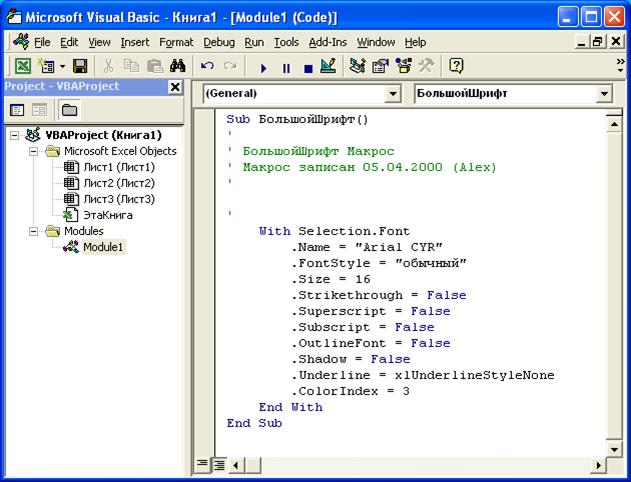
Task: Select ЭтаКнига in the project tree
Action: pos(108,215)
